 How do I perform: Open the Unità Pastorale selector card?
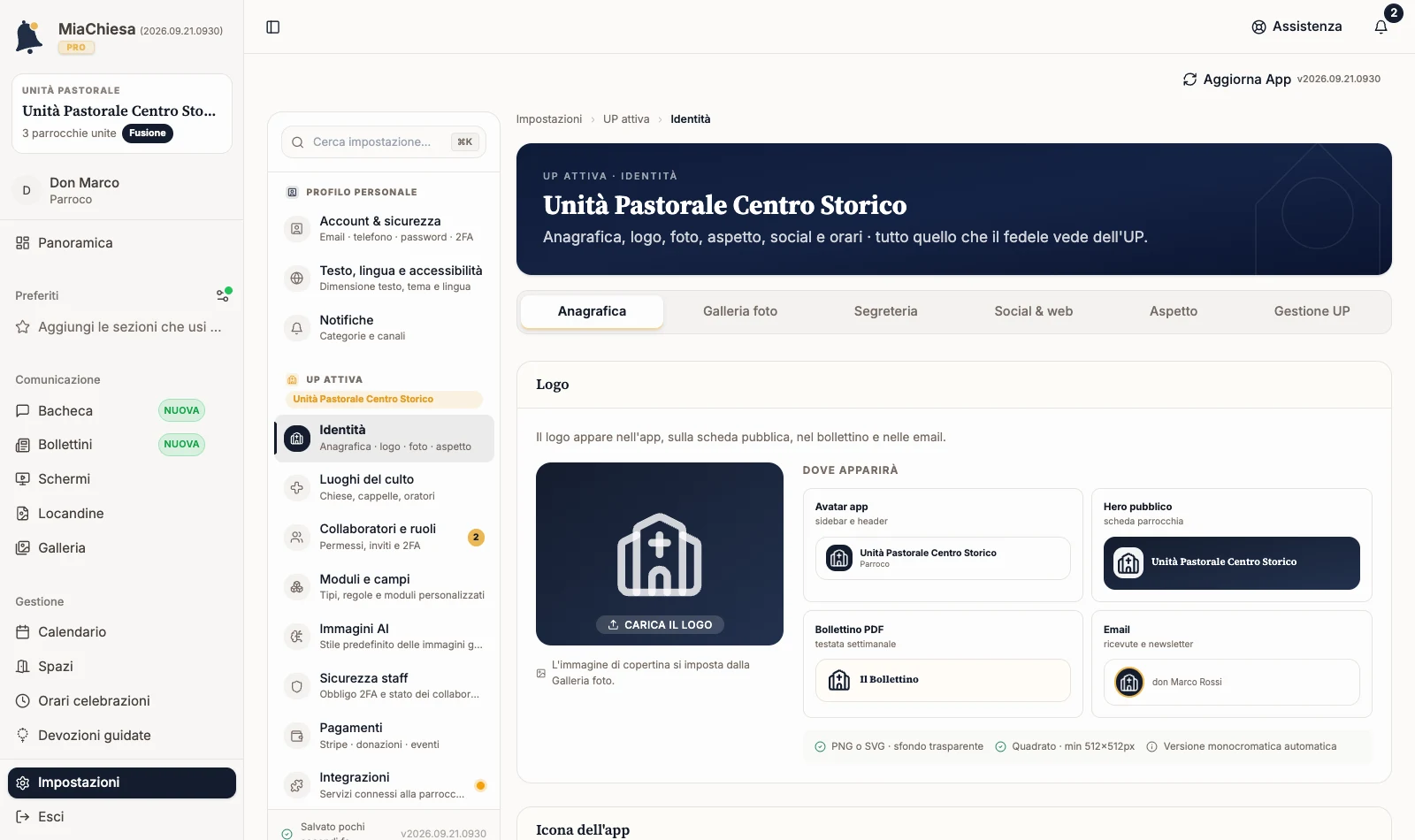point(122,113)
